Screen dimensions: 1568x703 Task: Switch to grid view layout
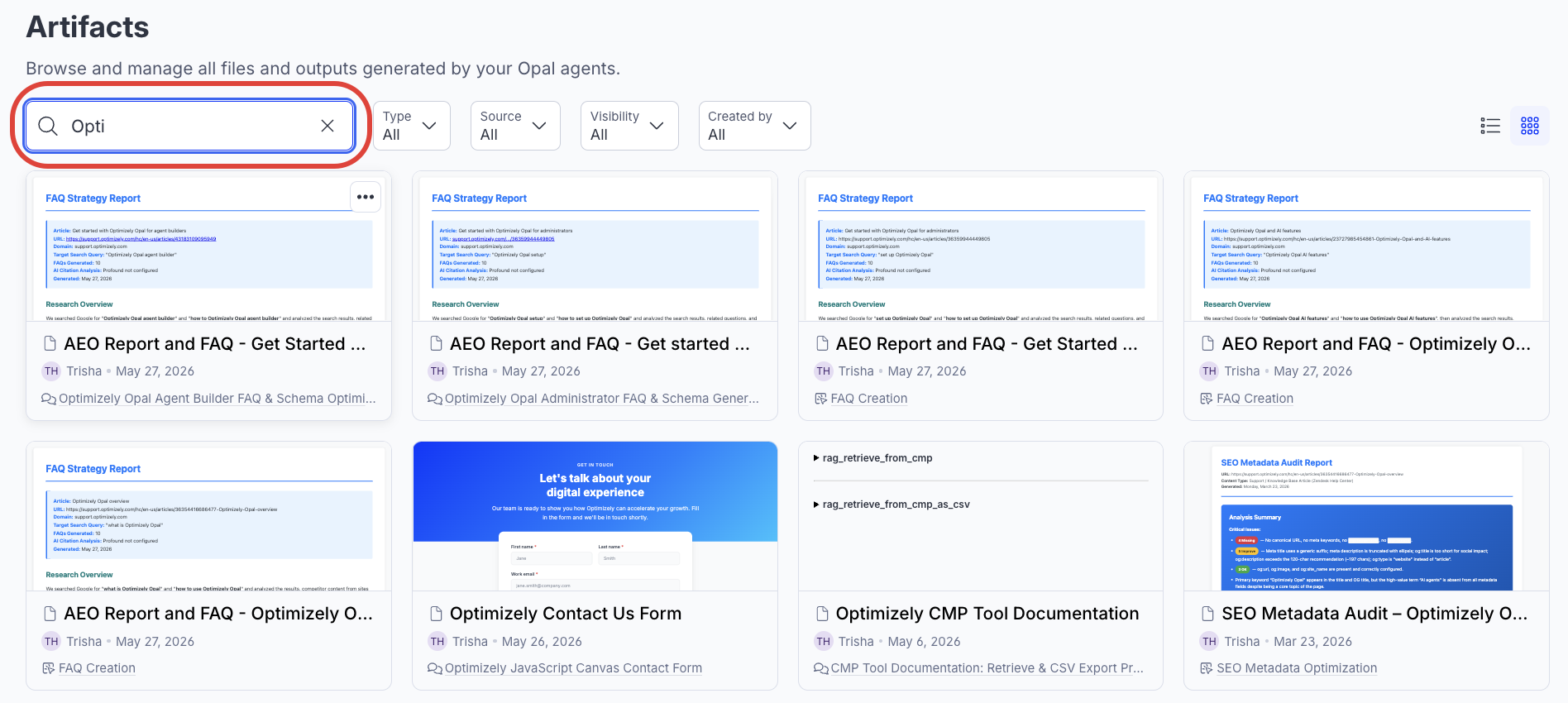(1530, 126)
